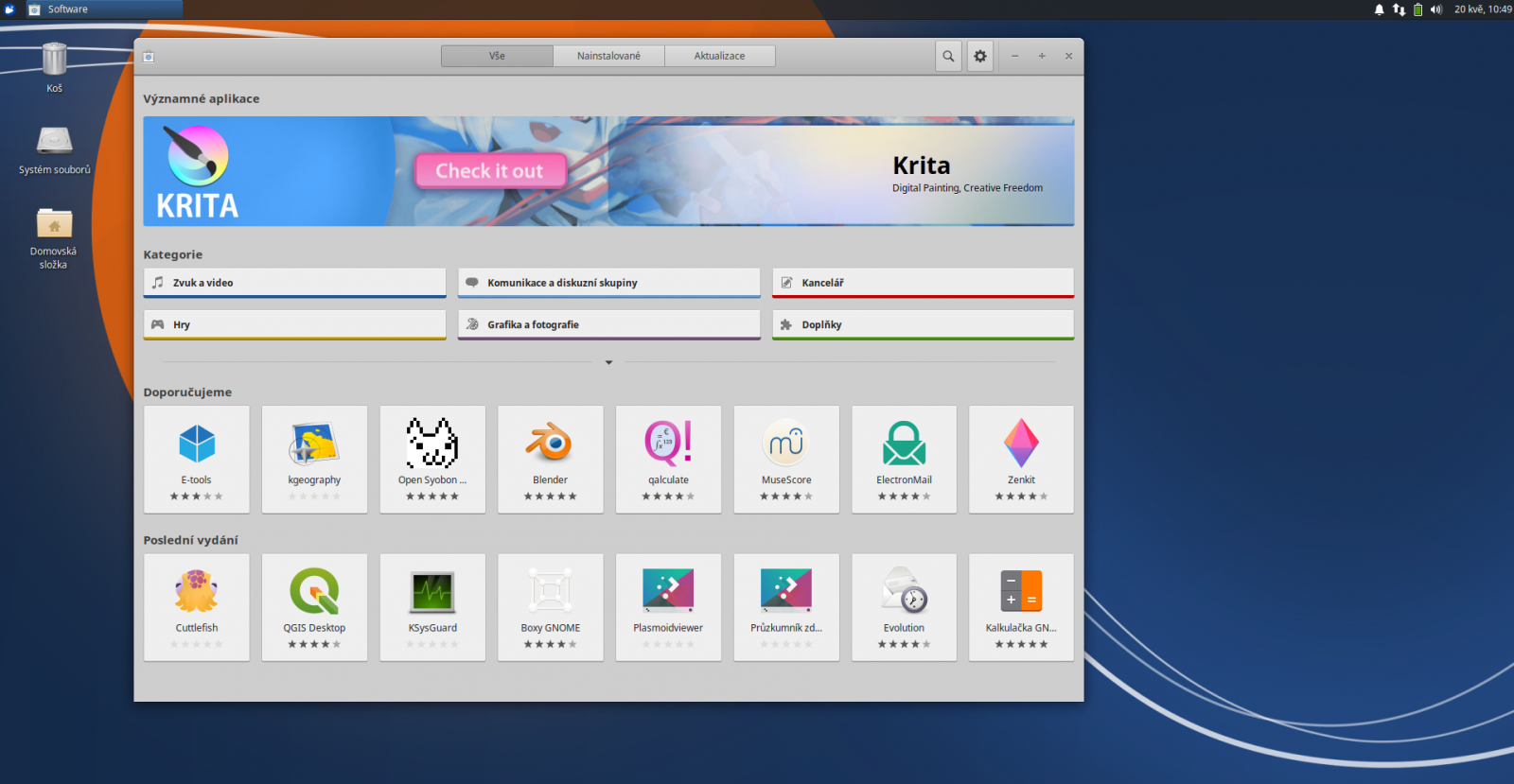
Task: Open the Cuttlefish app tile
Action: pyautogui.click(x=197, y=607)
